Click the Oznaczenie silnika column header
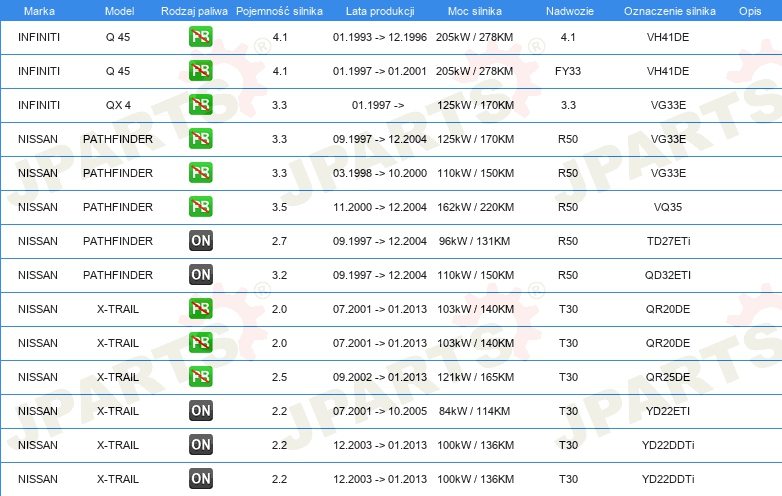 tap(669, 11)
